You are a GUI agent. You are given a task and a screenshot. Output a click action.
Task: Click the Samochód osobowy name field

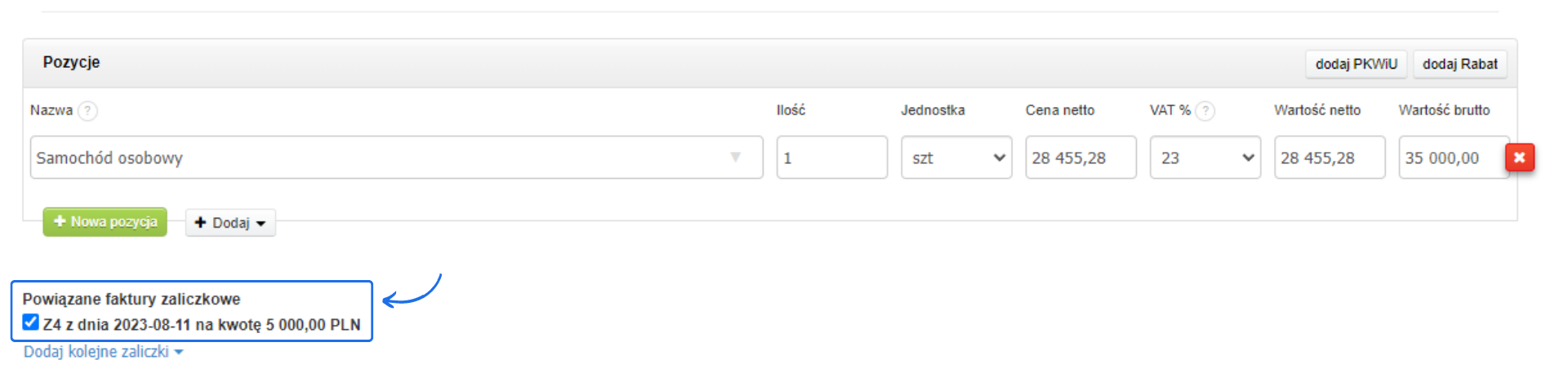point(376,158)
